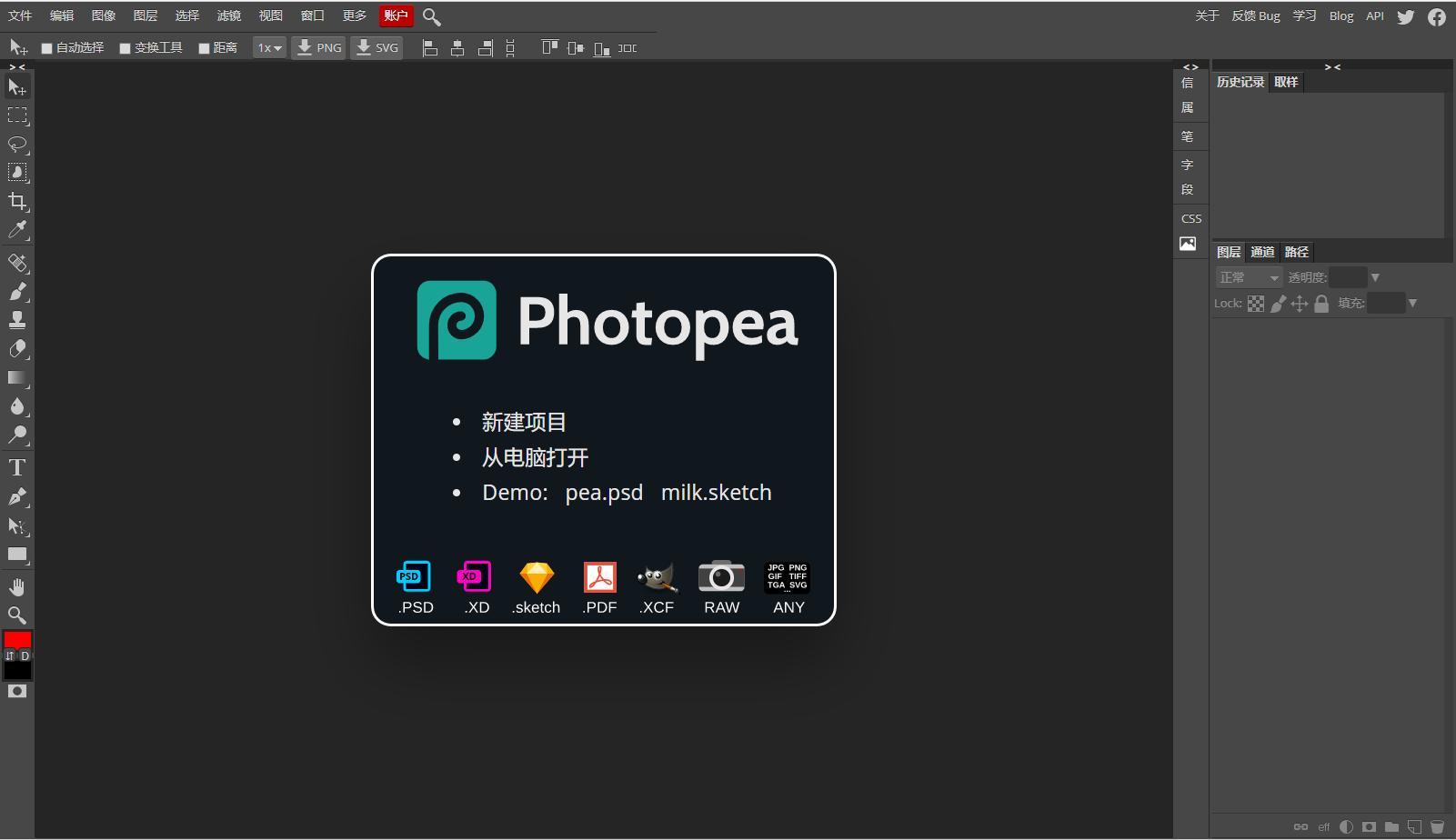Select the Lasso tool
1456x840 pixels.
(x=17, y=143)
